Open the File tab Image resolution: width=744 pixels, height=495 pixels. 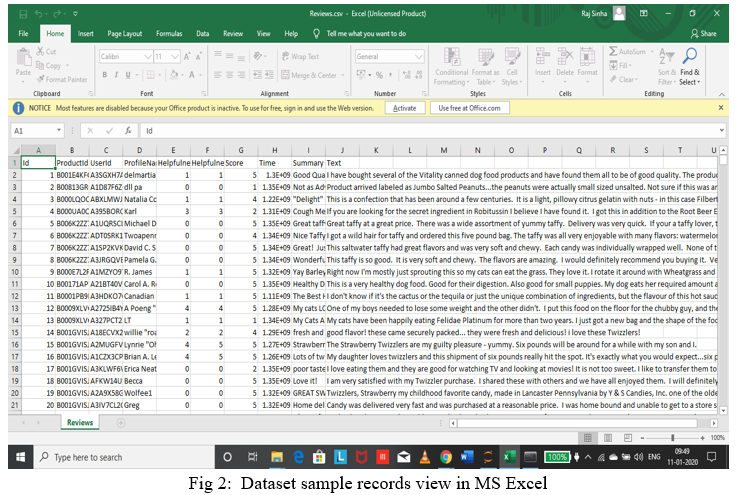coord(23,34)
